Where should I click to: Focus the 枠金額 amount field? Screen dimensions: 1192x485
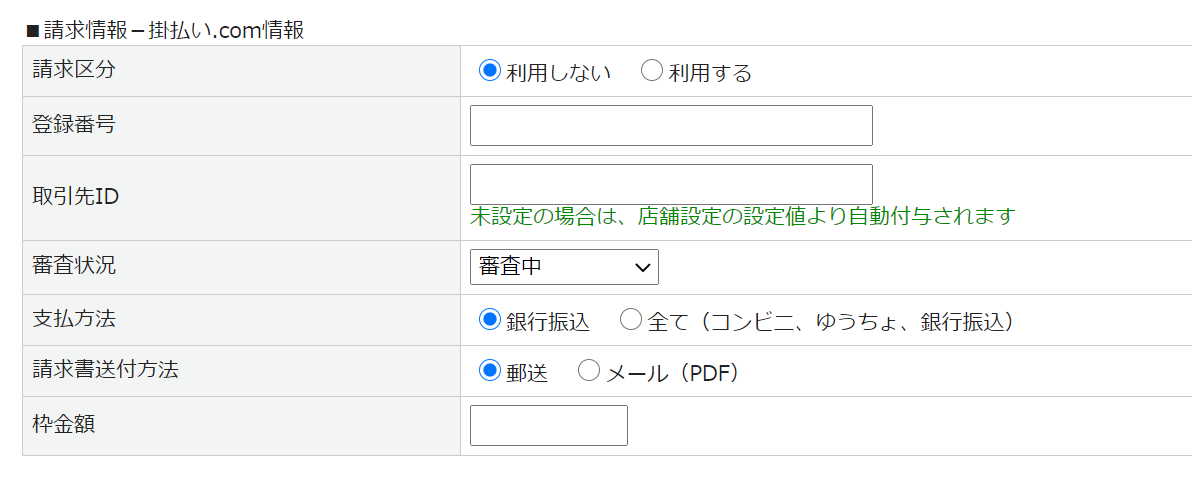548,425
